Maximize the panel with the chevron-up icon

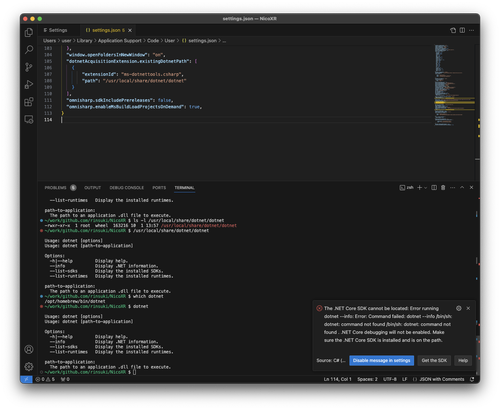pyautogui.click(x=462, y=188)
